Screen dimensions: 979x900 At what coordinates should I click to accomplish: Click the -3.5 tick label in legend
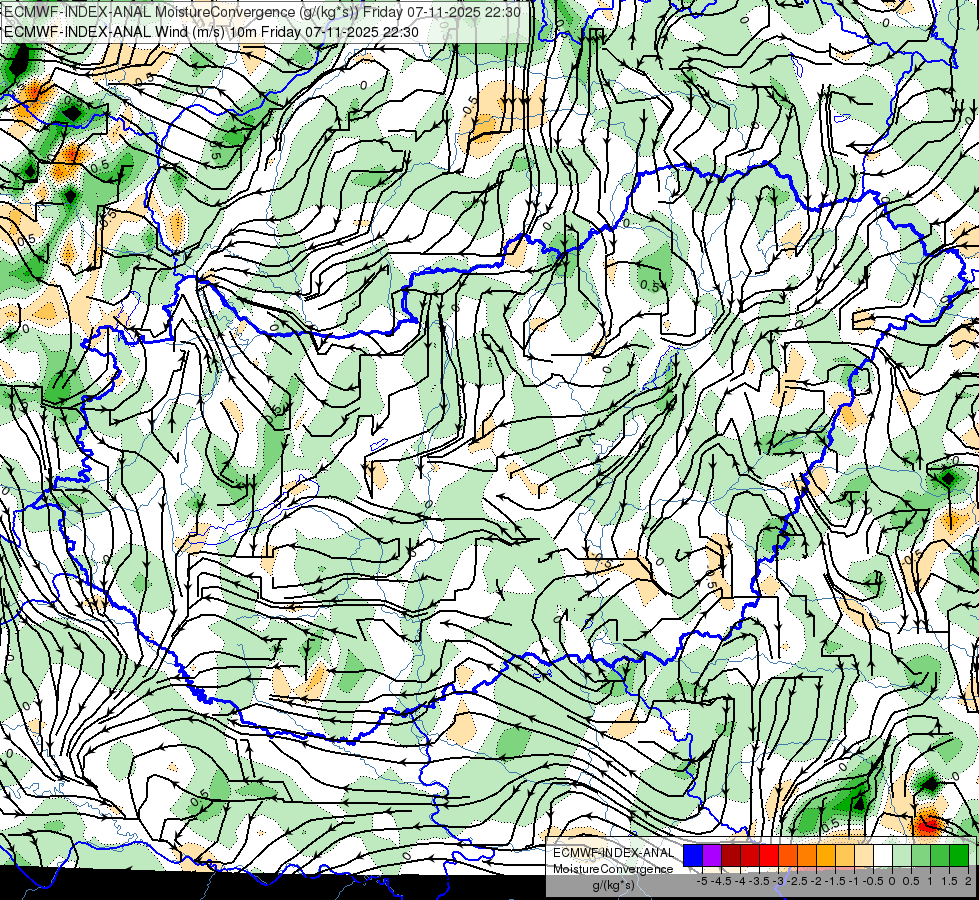(x=759, y=881)
